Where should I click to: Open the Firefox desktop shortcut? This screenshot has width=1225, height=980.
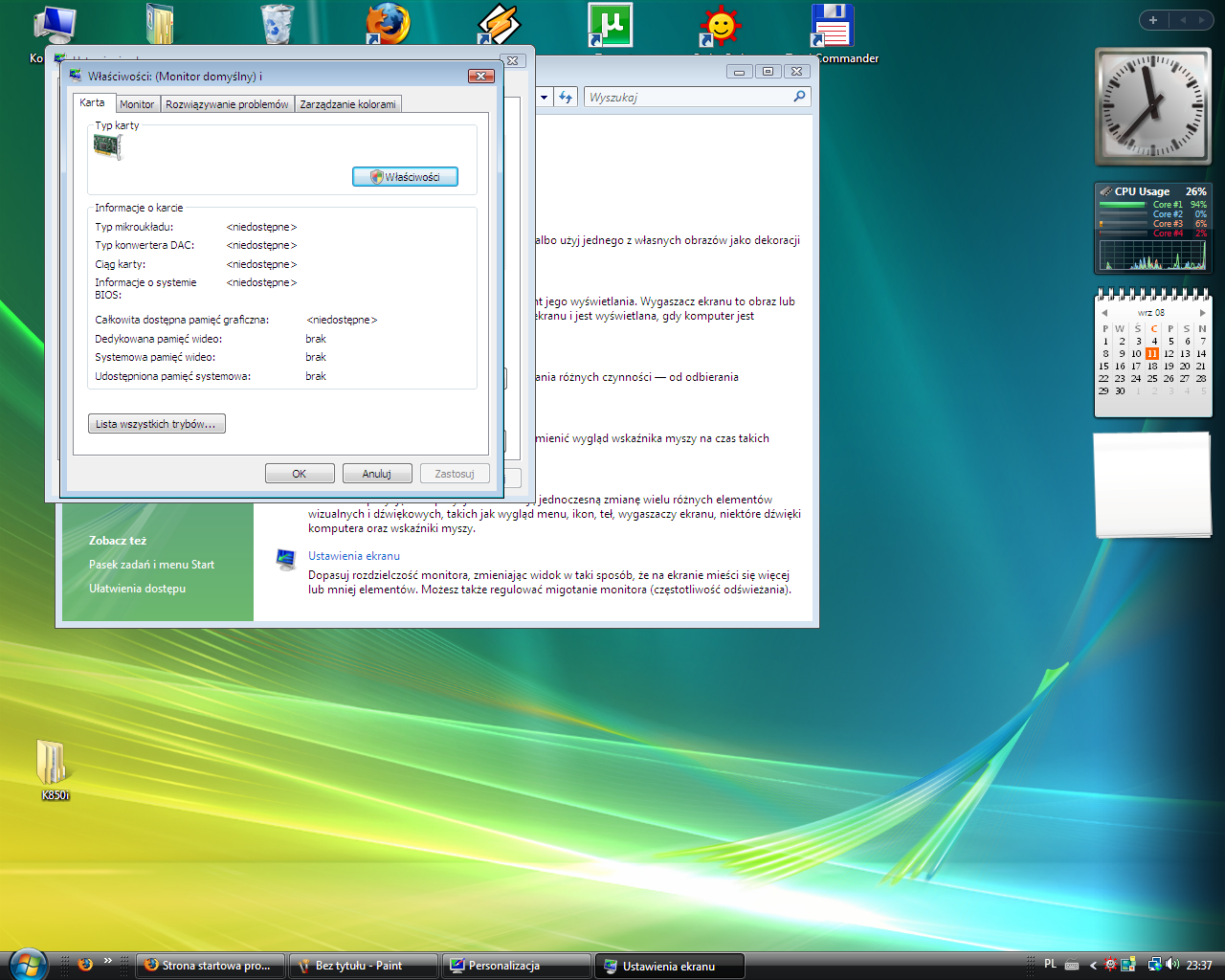(388, 25)
